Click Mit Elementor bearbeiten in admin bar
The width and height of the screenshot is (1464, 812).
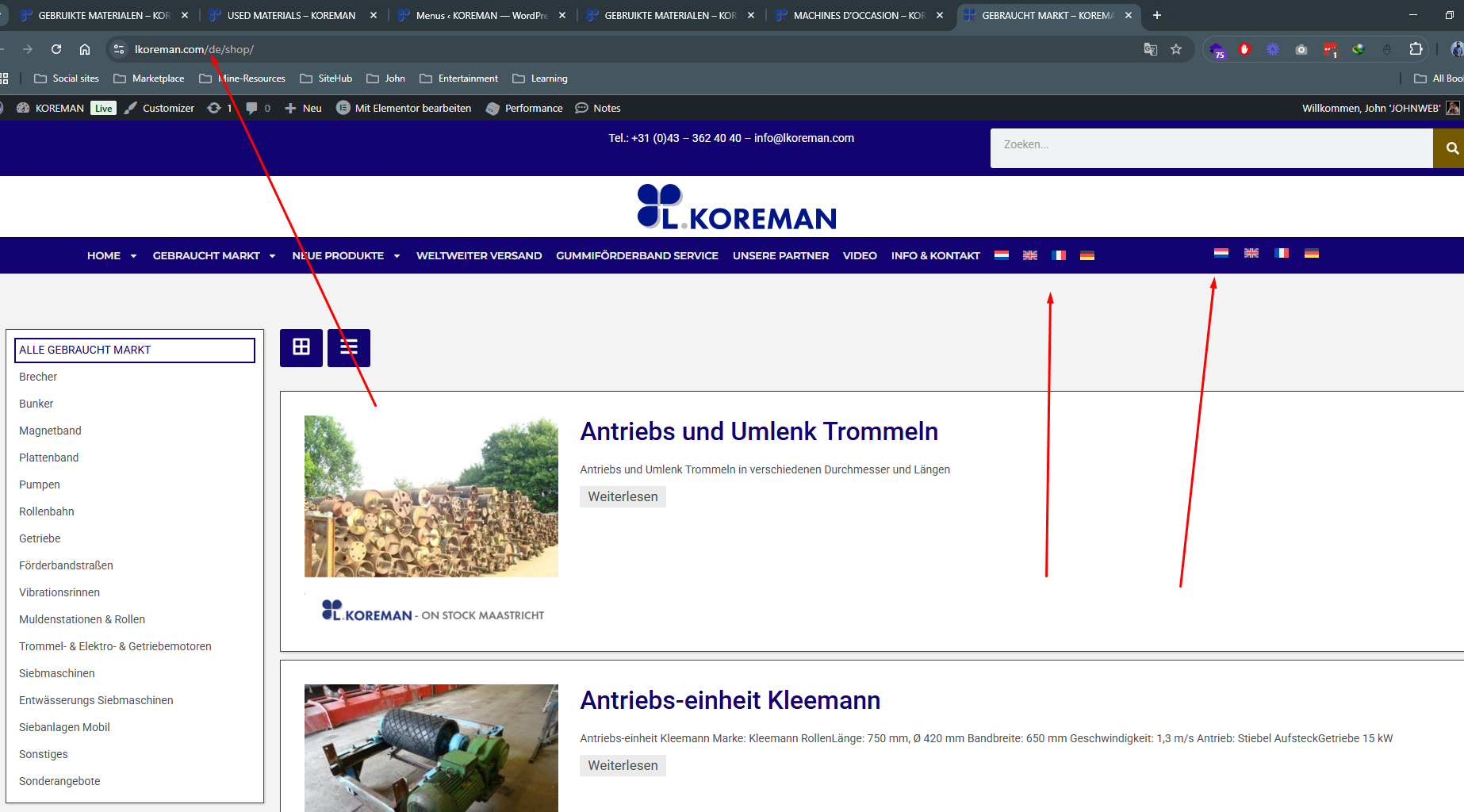pyautogui.click(x=404, y=108)
